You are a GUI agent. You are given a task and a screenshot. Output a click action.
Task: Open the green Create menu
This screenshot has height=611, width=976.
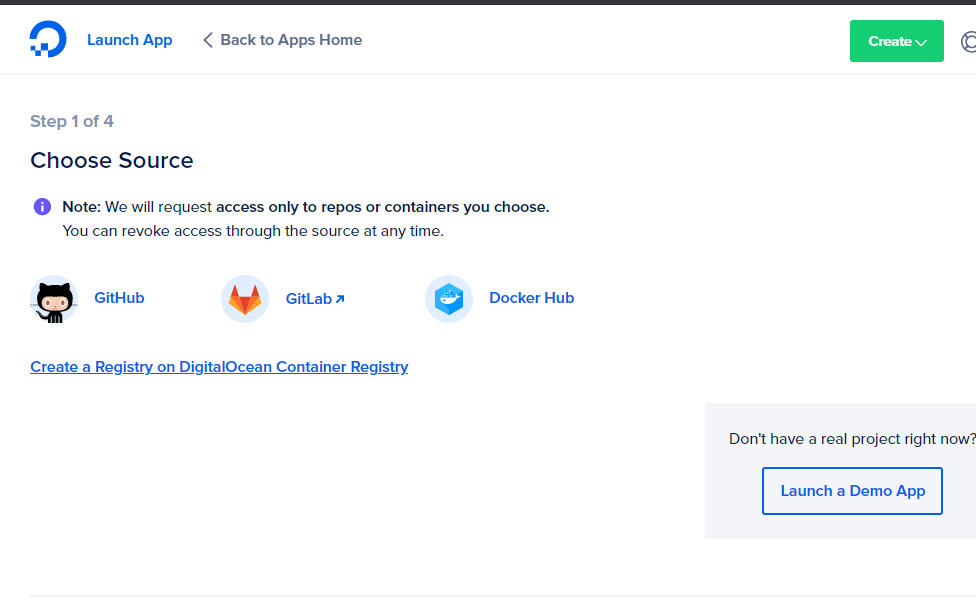(889, 42)
